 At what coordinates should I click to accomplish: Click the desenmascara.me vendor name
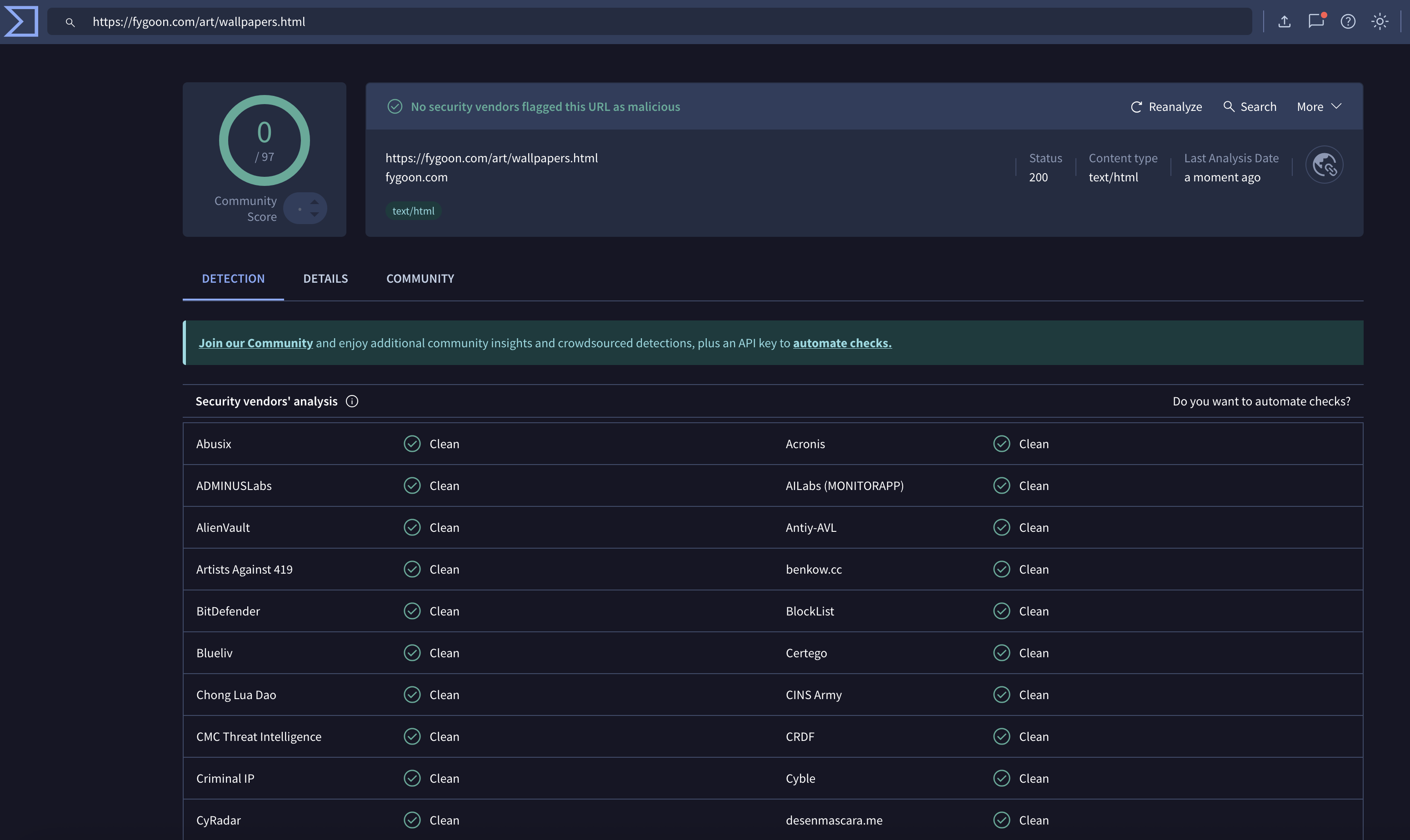coord(834,820)
